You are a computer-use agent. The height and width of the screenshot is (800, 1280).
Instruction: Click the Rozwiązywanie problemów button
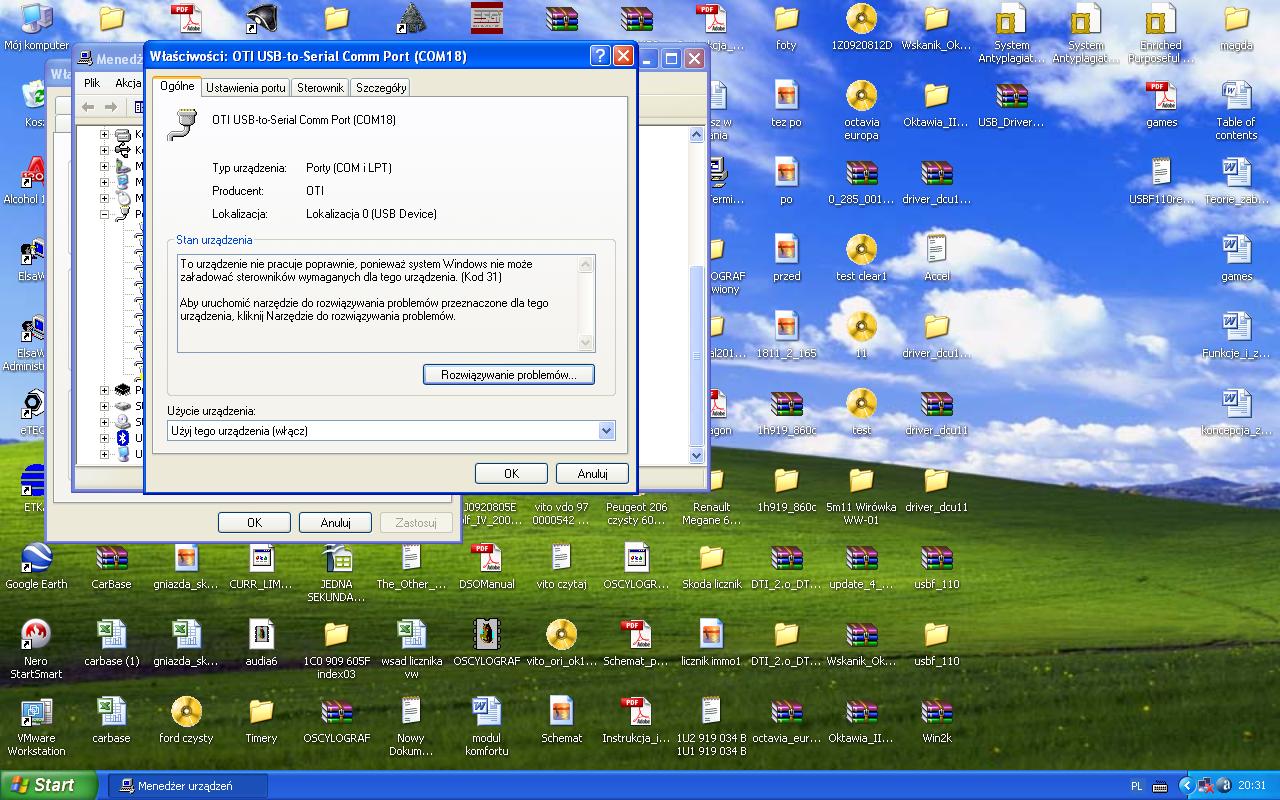(509, 375)
